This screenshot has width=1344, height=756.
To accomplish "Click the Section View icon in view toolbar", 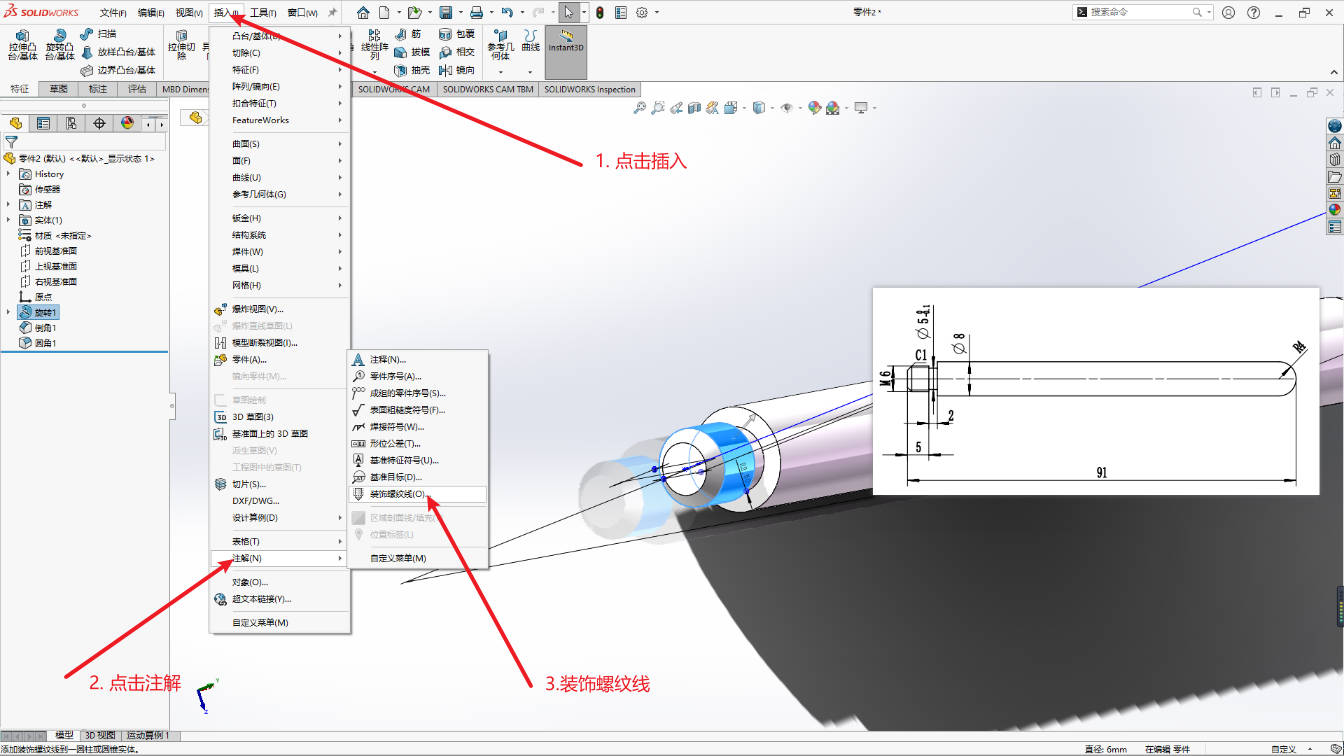I will (695, 108).
